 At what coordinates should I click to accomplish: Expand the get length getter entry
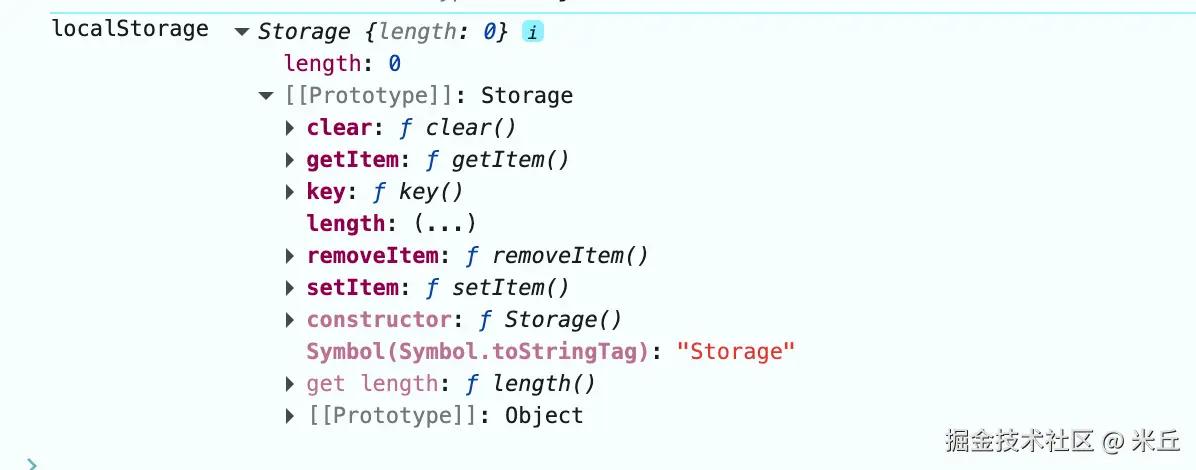(290, 384)
